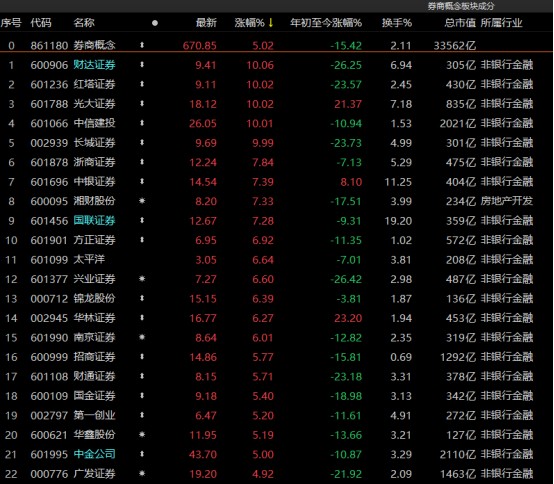The image size is (554, 484).
Task: Click marker icon in 券商概念 row
Action: (142, 45)
